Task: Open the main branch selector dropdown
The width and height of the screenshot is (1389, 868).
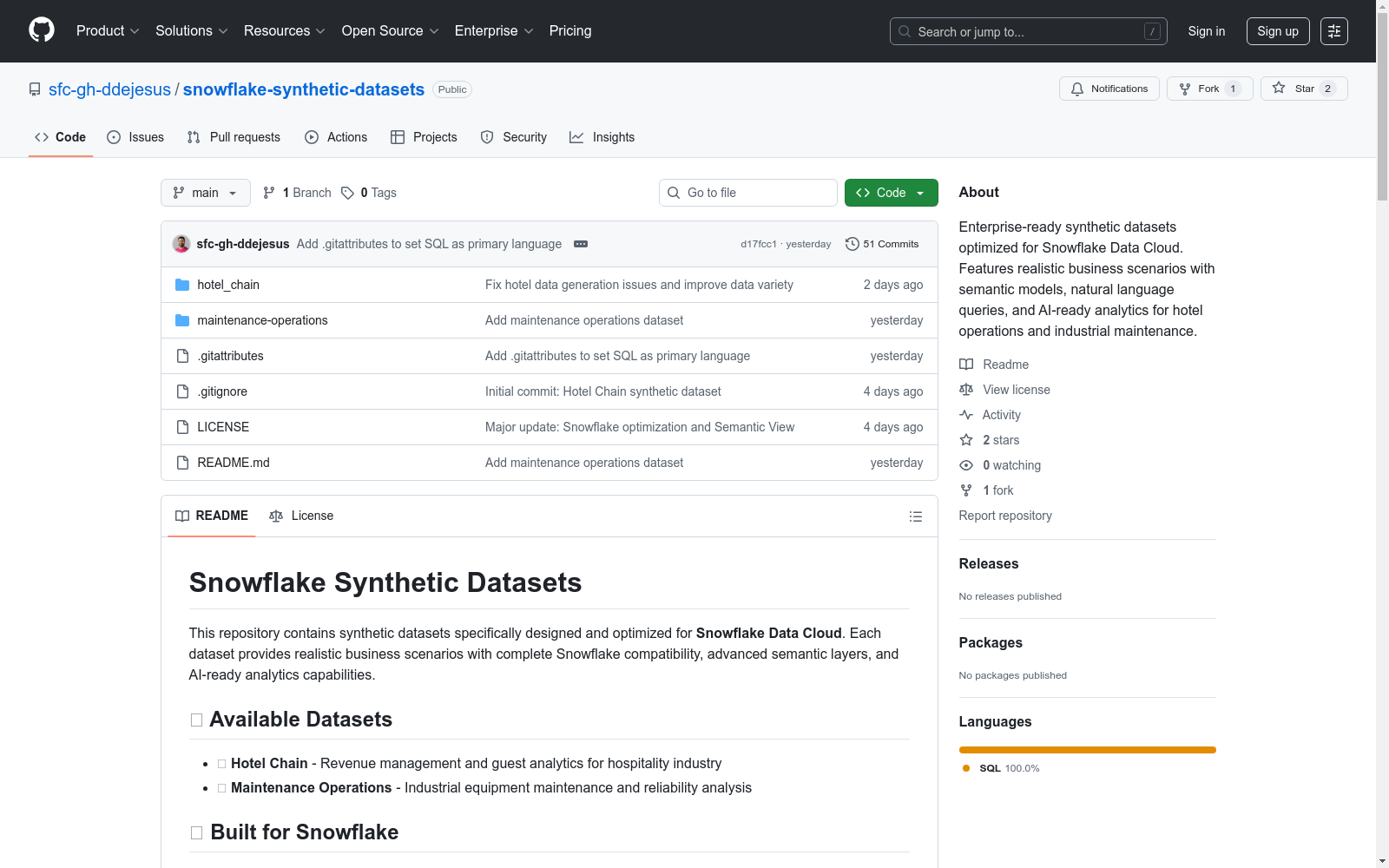Action: 206,193
